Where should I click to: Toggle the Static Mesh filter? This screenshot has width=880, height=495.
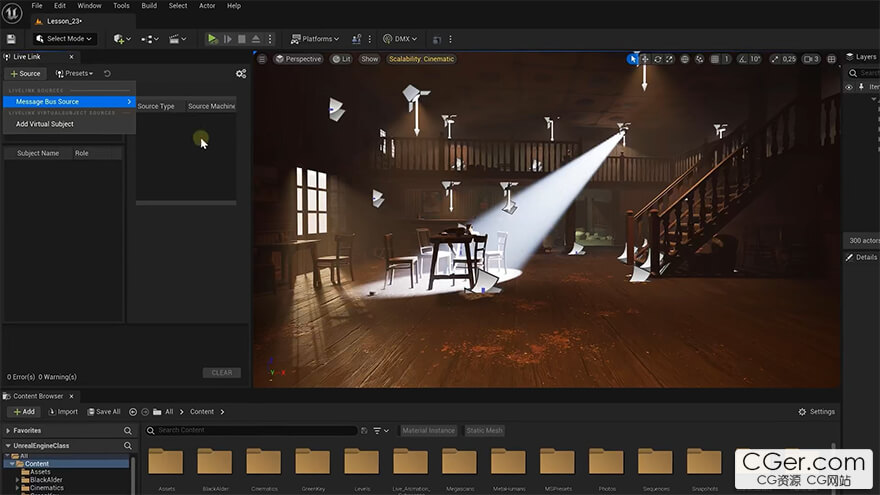coord(484,430)
